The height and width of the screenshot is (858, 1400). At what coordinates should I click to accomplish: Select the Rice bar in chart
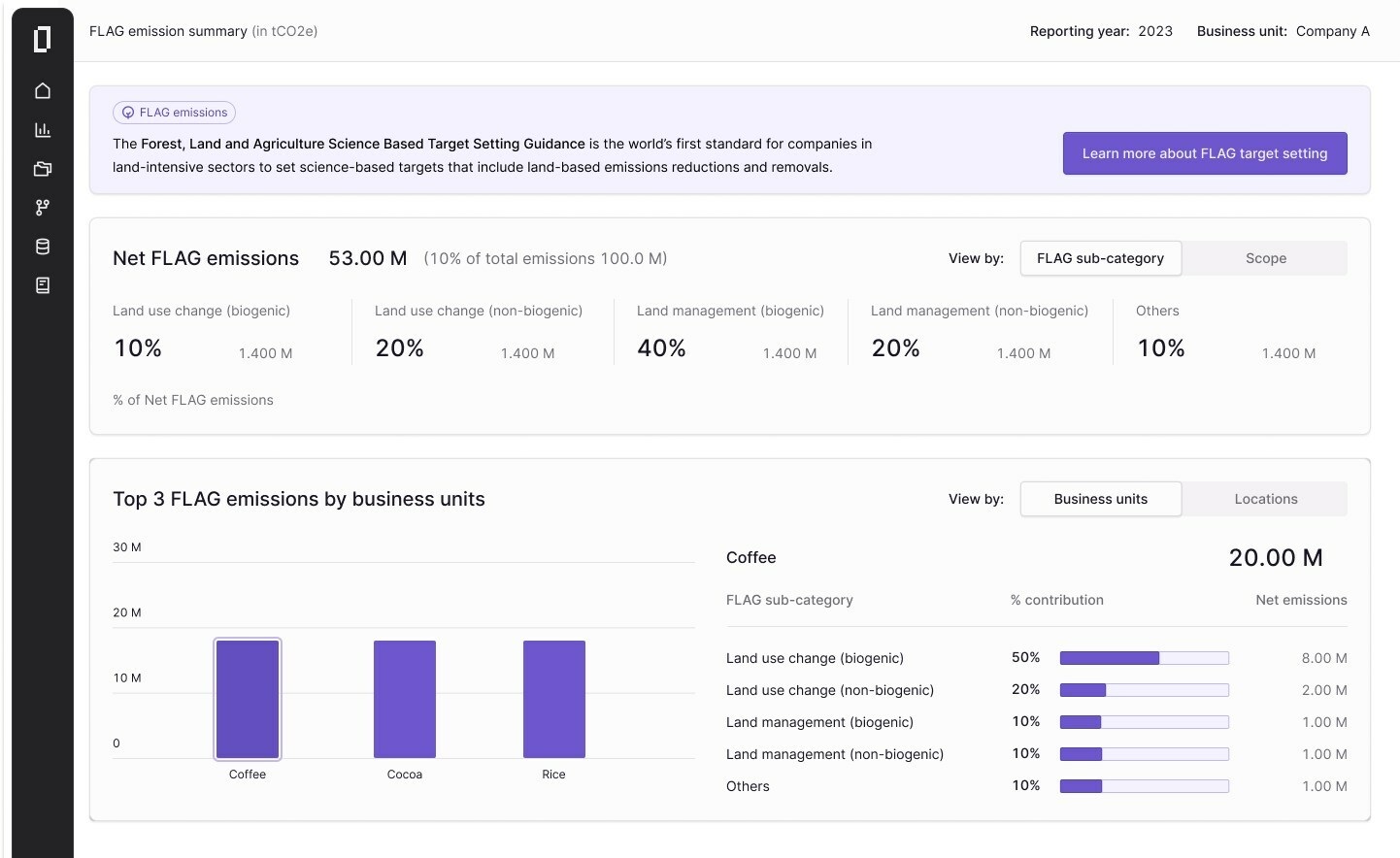point(553,699)
